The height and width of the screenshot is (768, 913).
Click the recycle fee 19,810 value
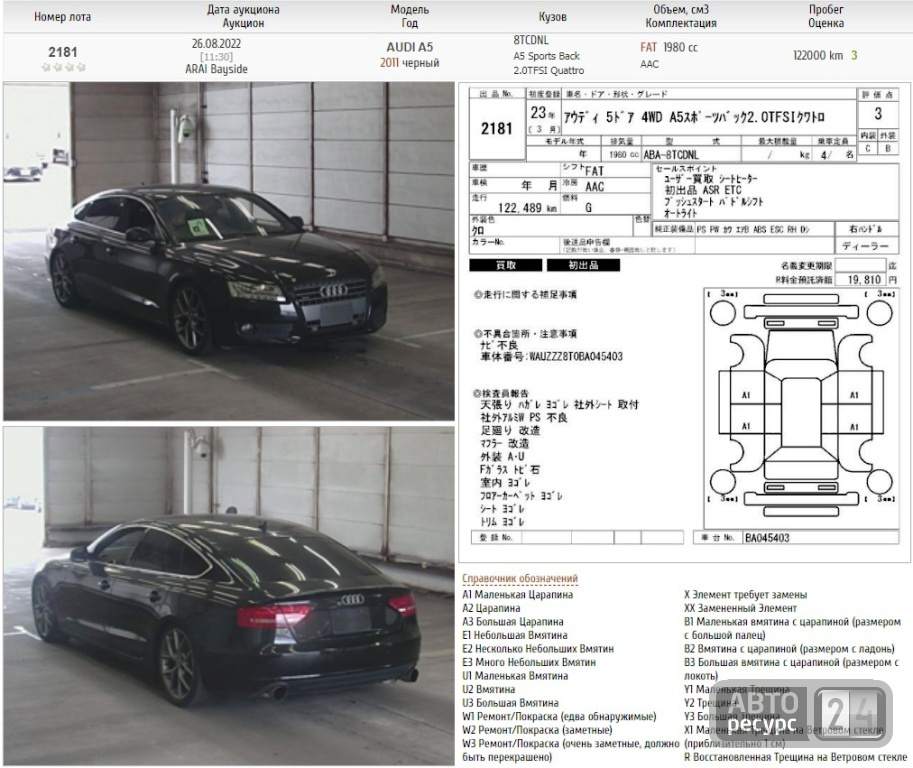tap(864, 279)
